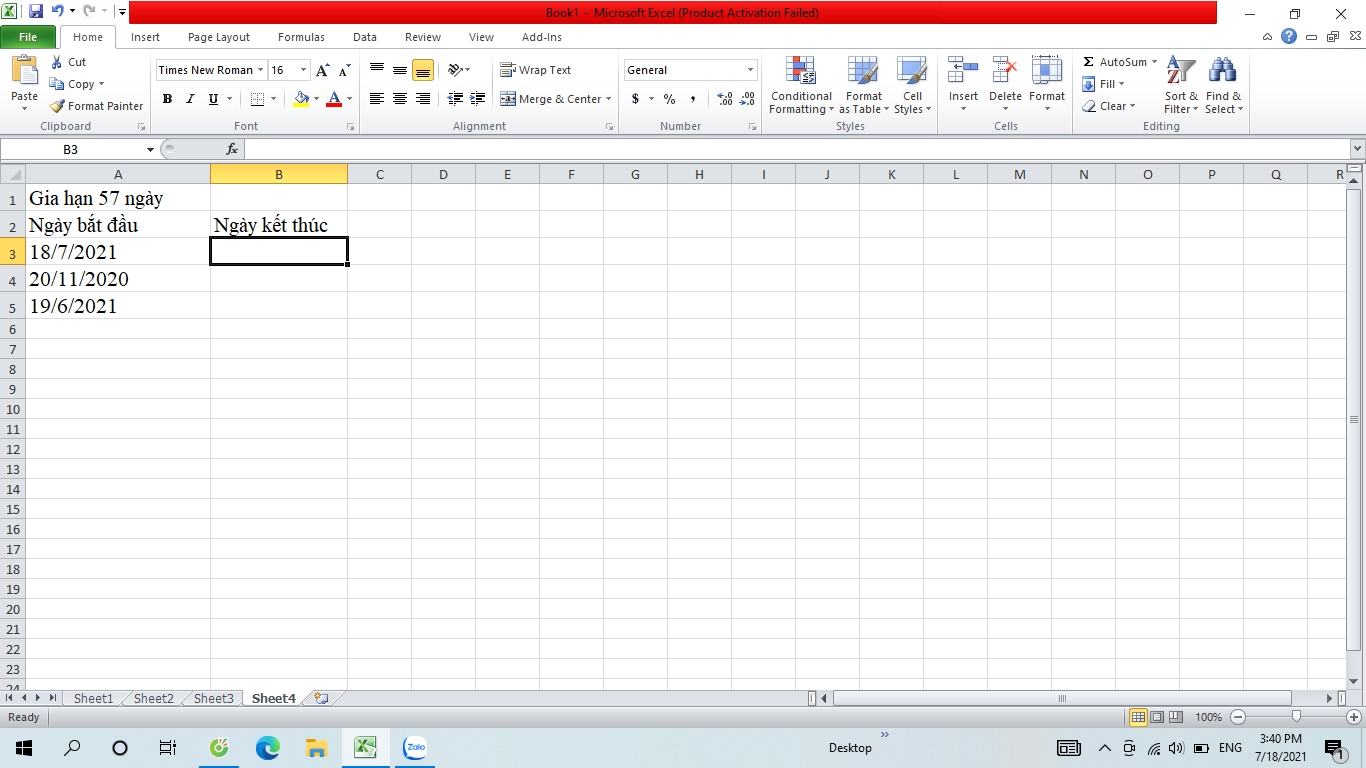Click the Zoom In plus button
The height and width of the screenshot is (768, 1366).
(1354, 717)
